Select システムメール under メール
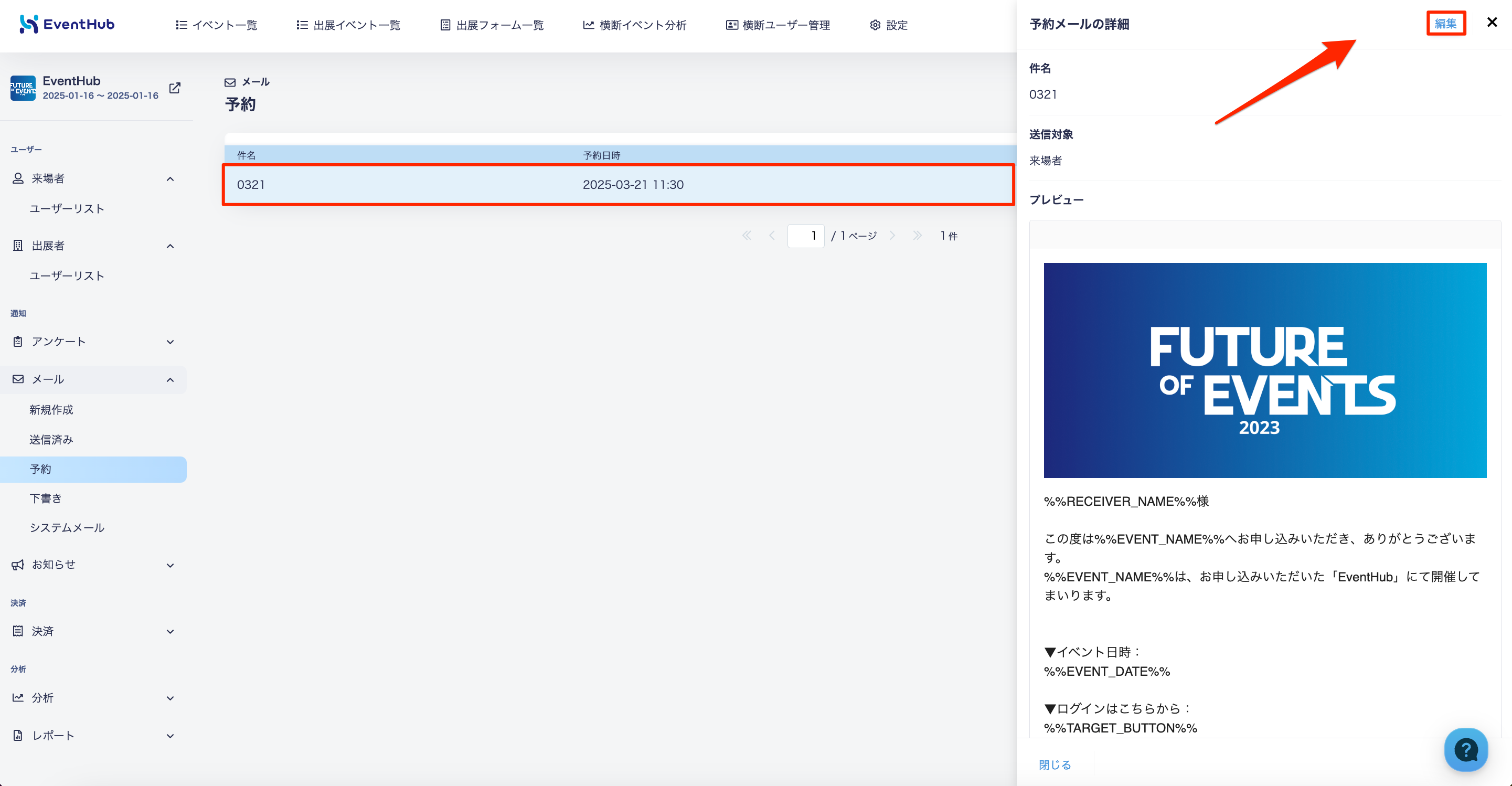Viewport: 1512px width, 786px height. (x=67, y=528)
